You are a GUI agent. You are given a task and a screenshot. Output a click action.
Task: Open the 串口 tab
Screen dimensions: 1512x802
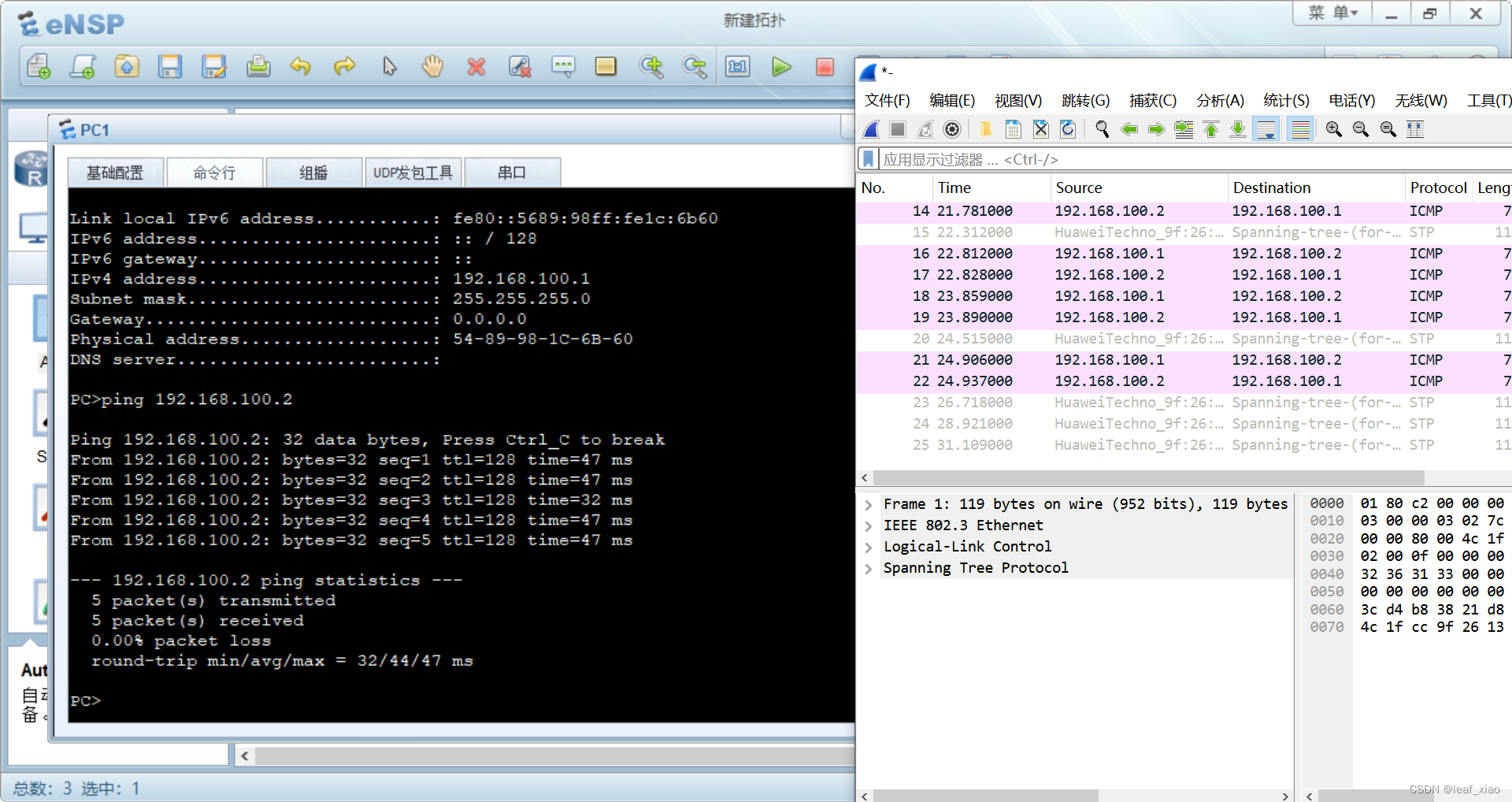pyautogui.click(x=512, y=173)
